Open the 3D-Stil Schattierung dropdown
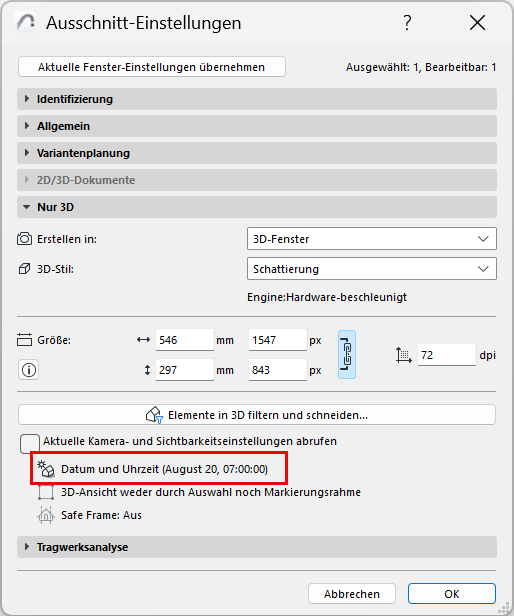Screen dimensions: 514x616 tap(372, 269)
